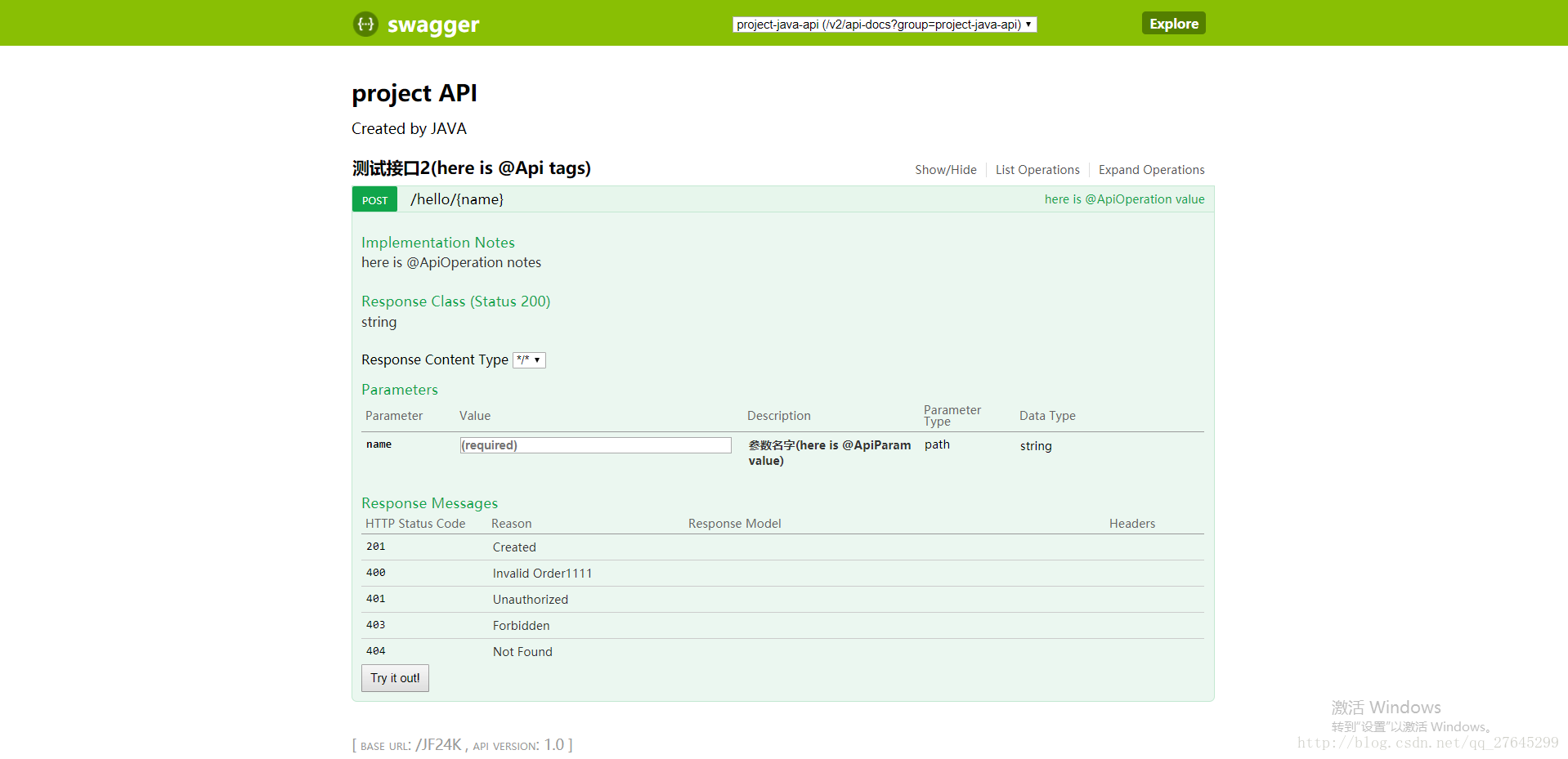This screenshot has width=1568, height=759.
Task: Click the 'string' data type cell
Action: [x=1036, y=446]
